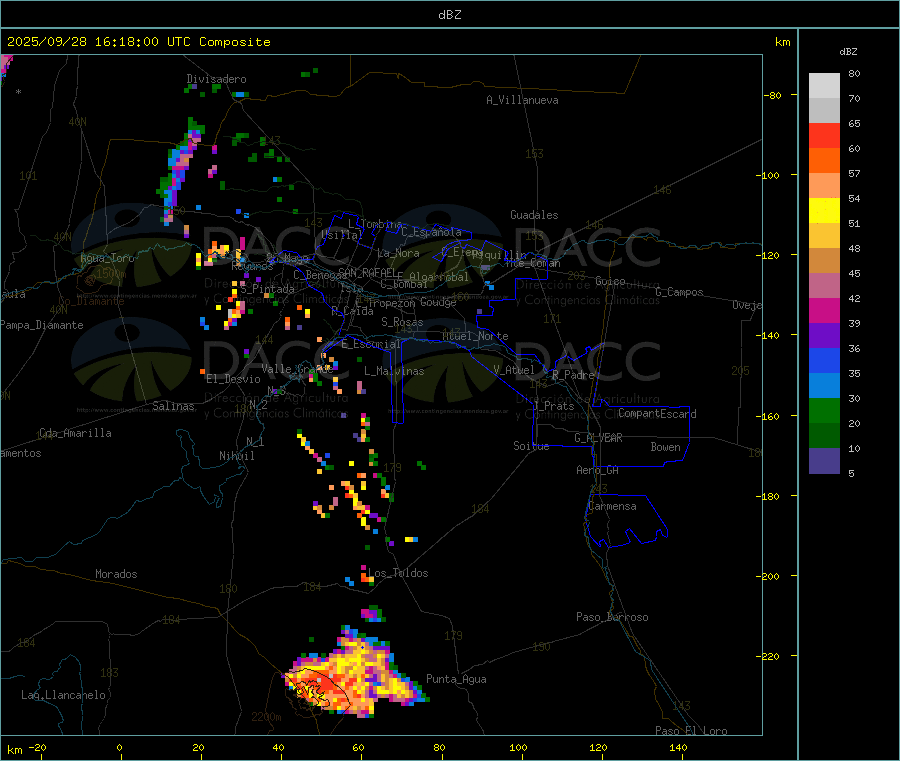Click the Salinas place label
The image size is (900, 761).
click(173, 406)
